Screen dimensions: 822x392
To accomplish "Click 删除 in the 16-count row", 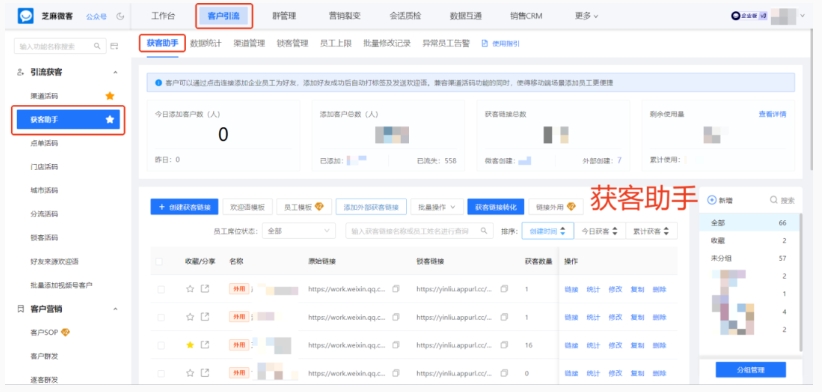I will click(x=659, y=345).
